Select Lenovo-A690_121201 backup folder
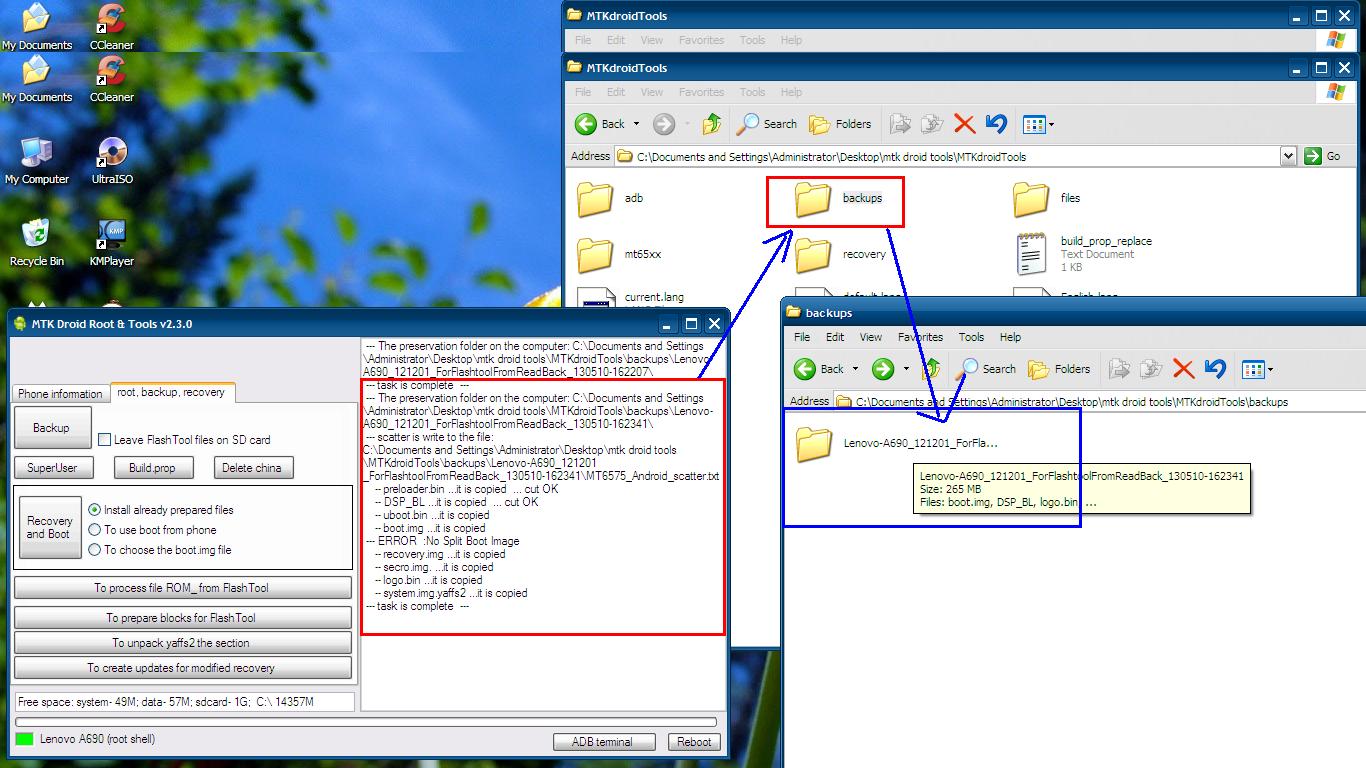This screenshot has width=1366, height=768. [x=897, y=444]
